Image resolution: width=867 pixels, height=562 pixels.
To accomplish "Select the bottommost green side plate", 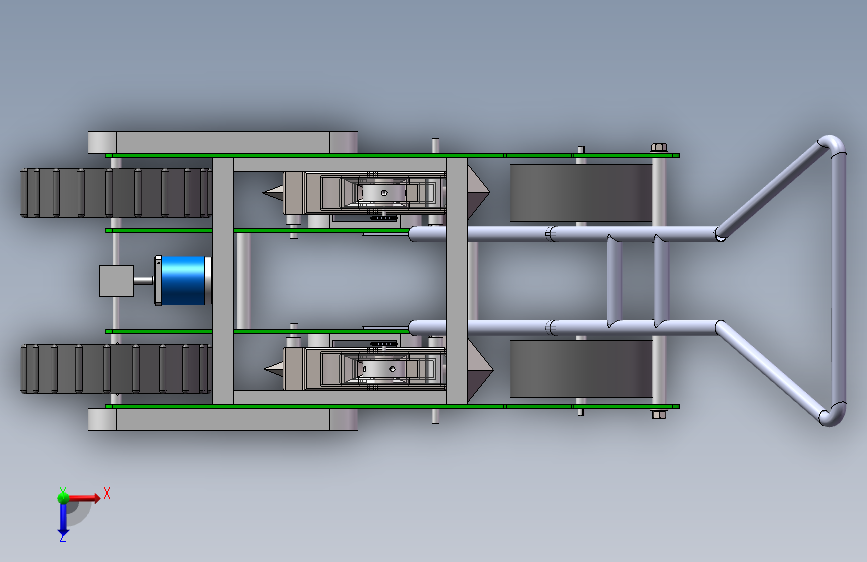I will tap(392, 406).
